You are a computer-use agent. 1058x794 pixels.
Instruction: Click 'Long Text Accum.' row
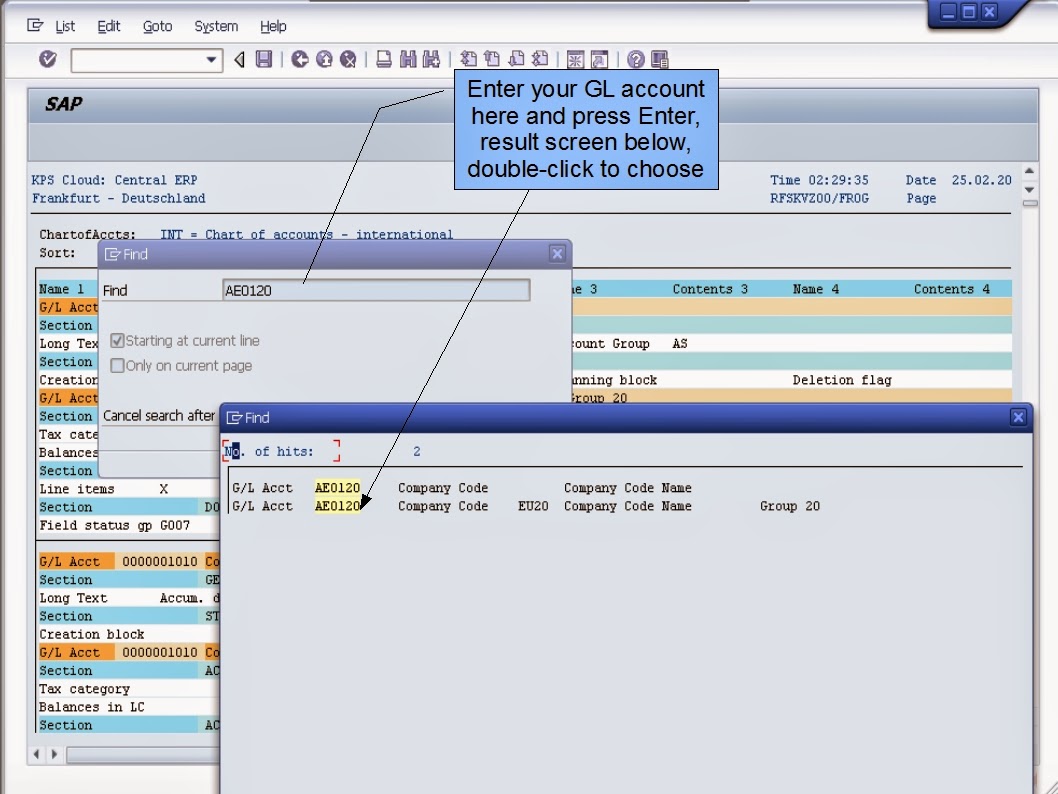129,598
